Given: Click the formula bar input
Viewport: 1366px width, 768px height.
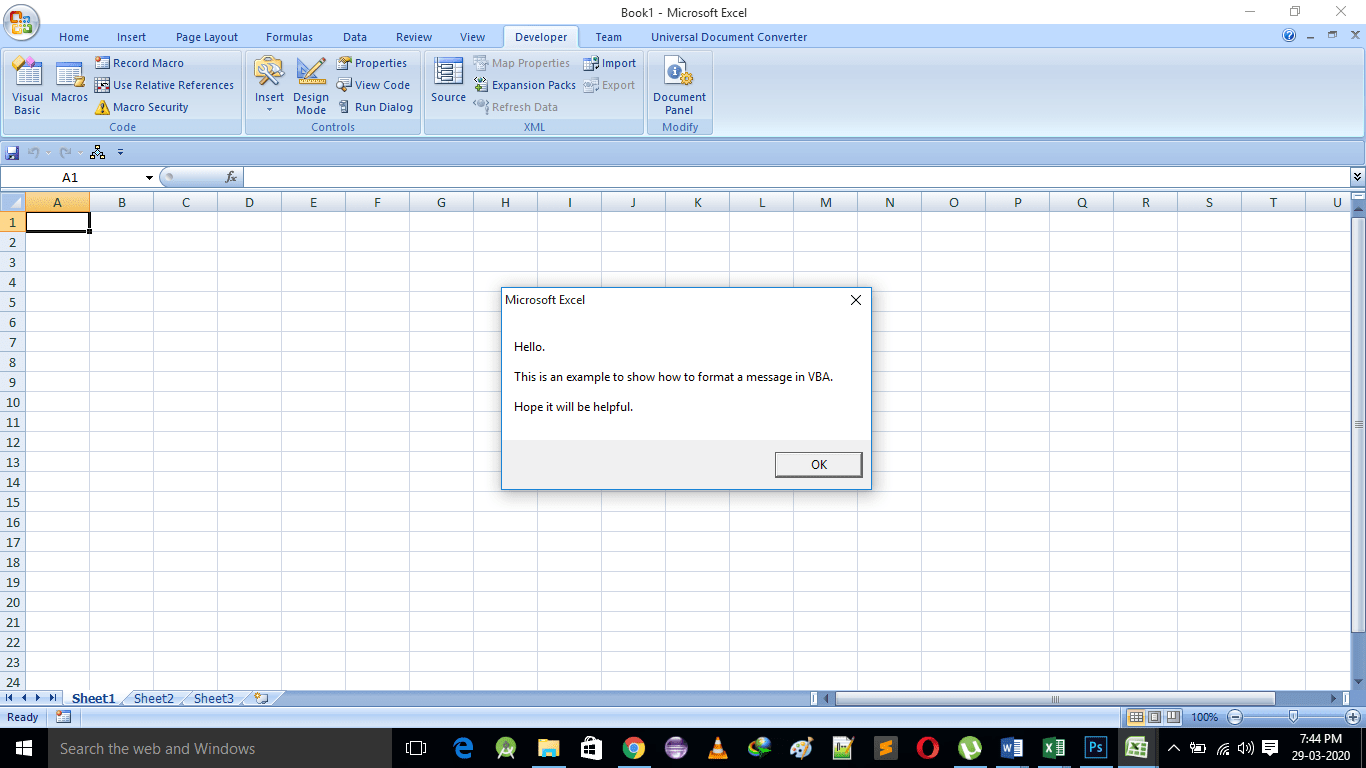Looking at the screenshot, I should [796, 177].
